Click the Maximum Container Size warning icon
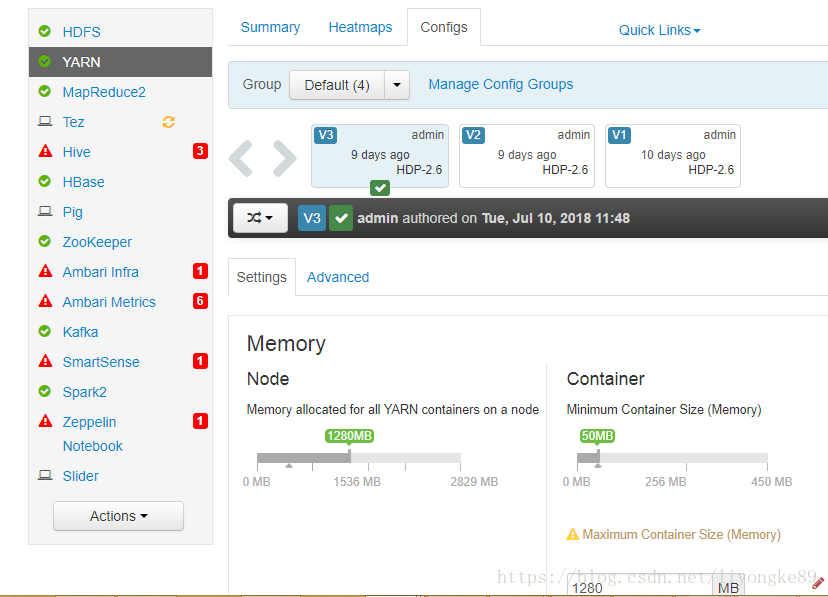Screen dimensions: 828x597 tap(572, 534)
